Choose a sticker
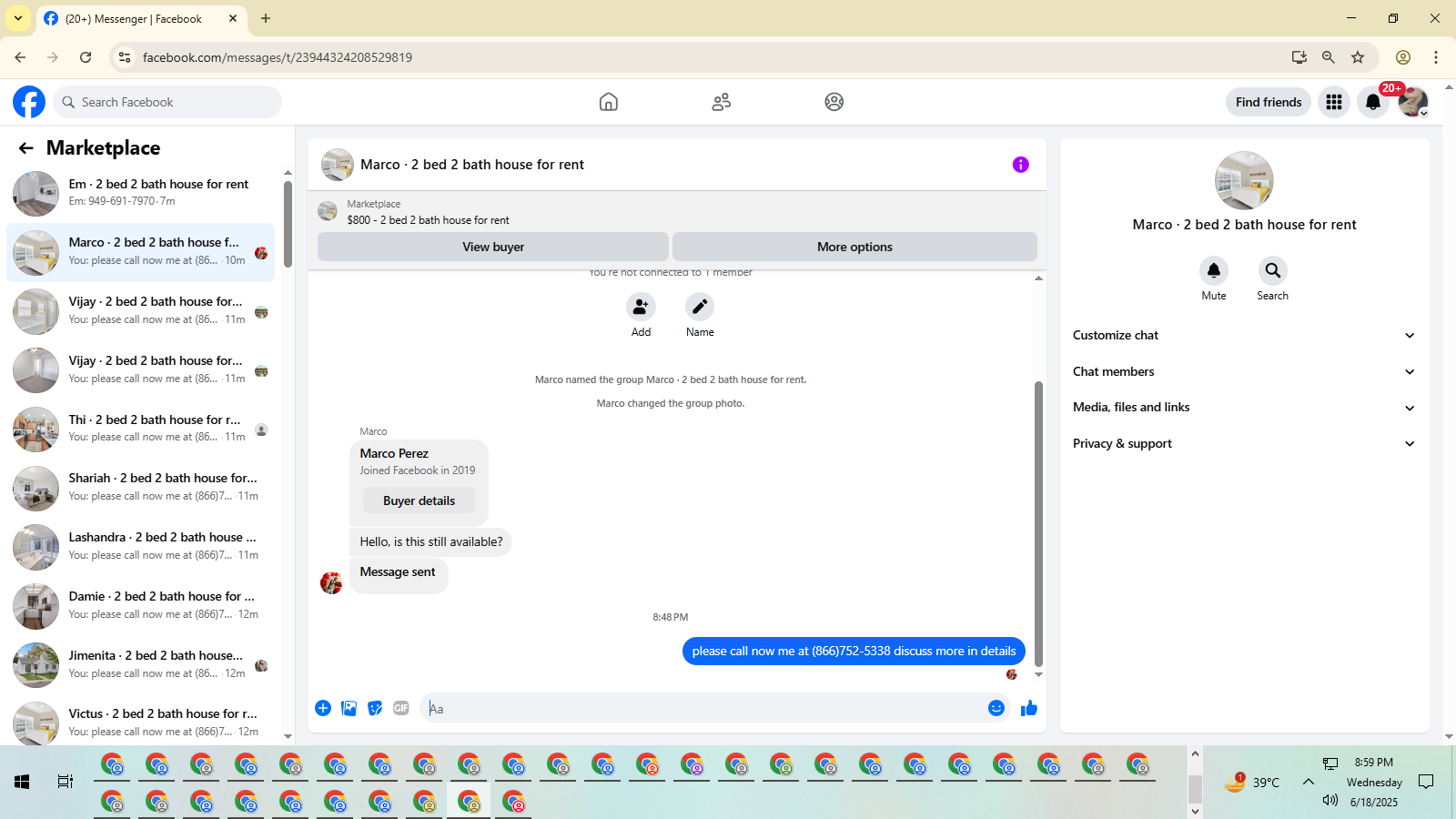This screenshot has height=819, width=1456. pos(375,708)
